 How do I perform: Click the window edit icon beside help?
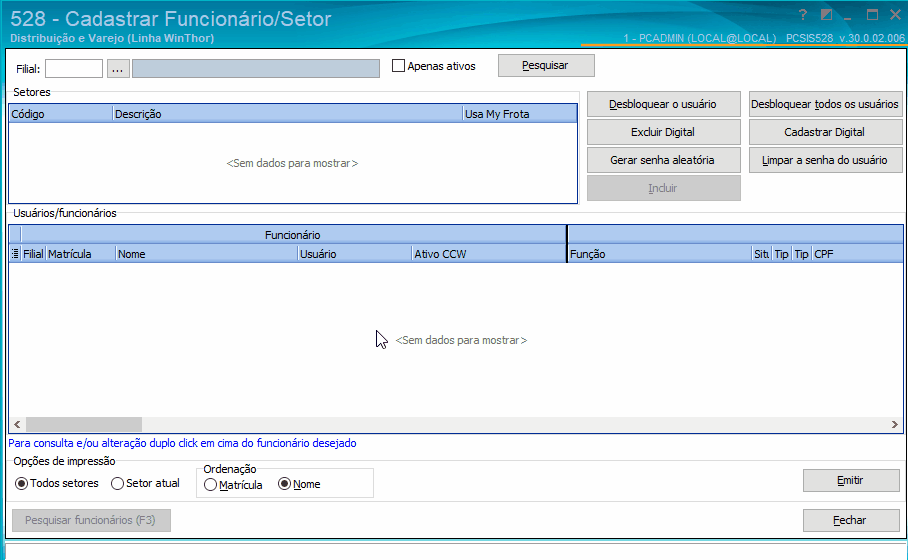[826, 15]
